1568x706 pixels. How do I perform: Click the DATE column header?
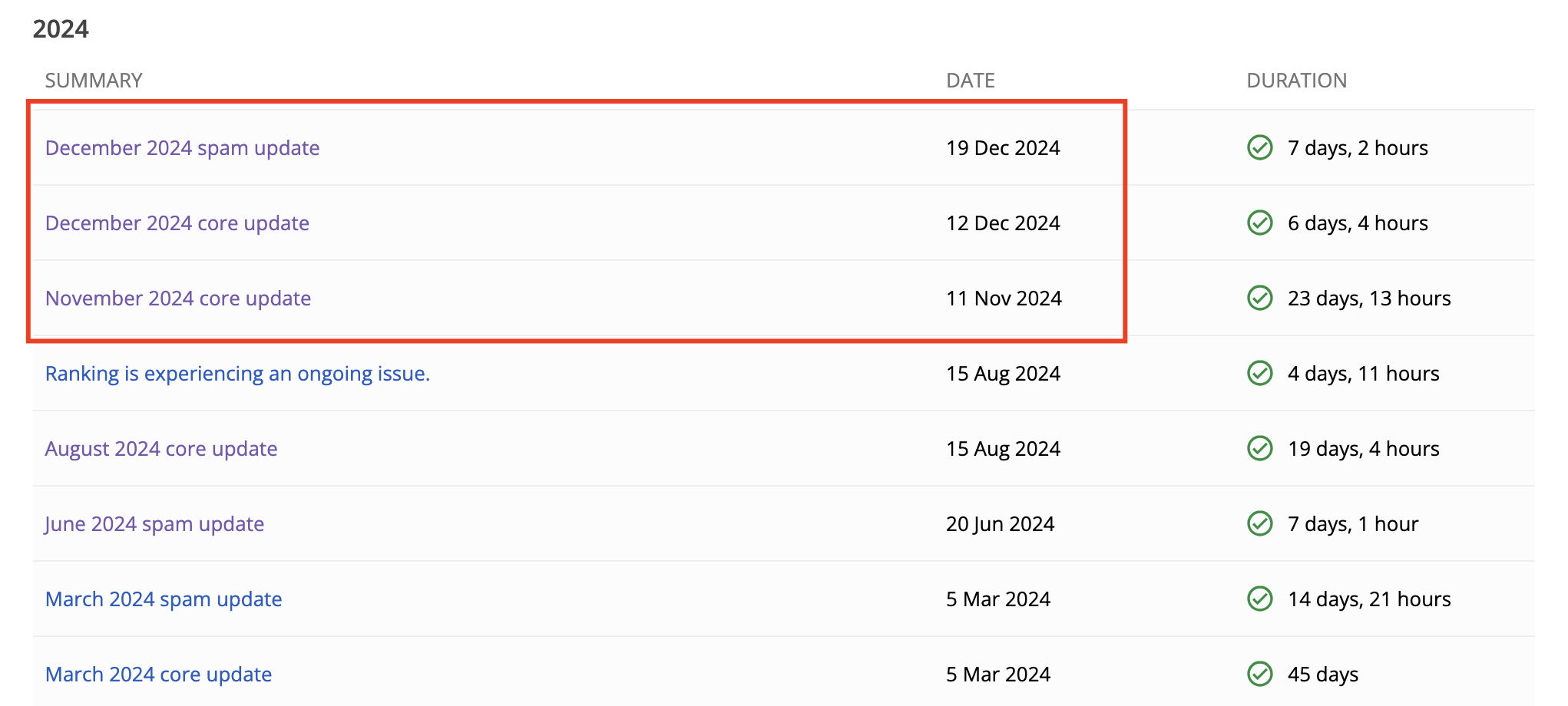click(970, 81)
